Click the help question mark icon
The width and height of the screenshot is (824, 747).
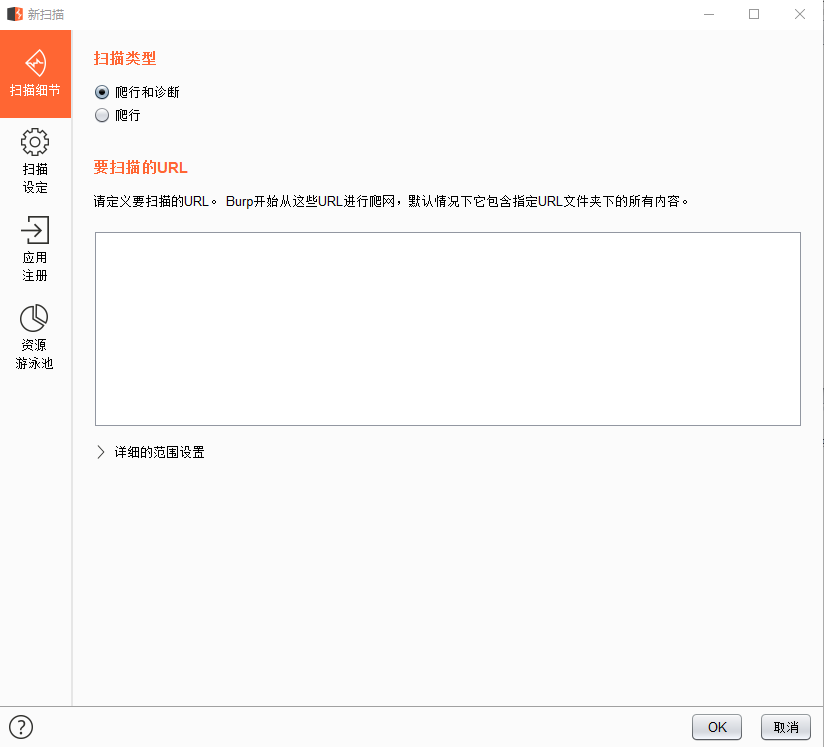click(21, 727)
